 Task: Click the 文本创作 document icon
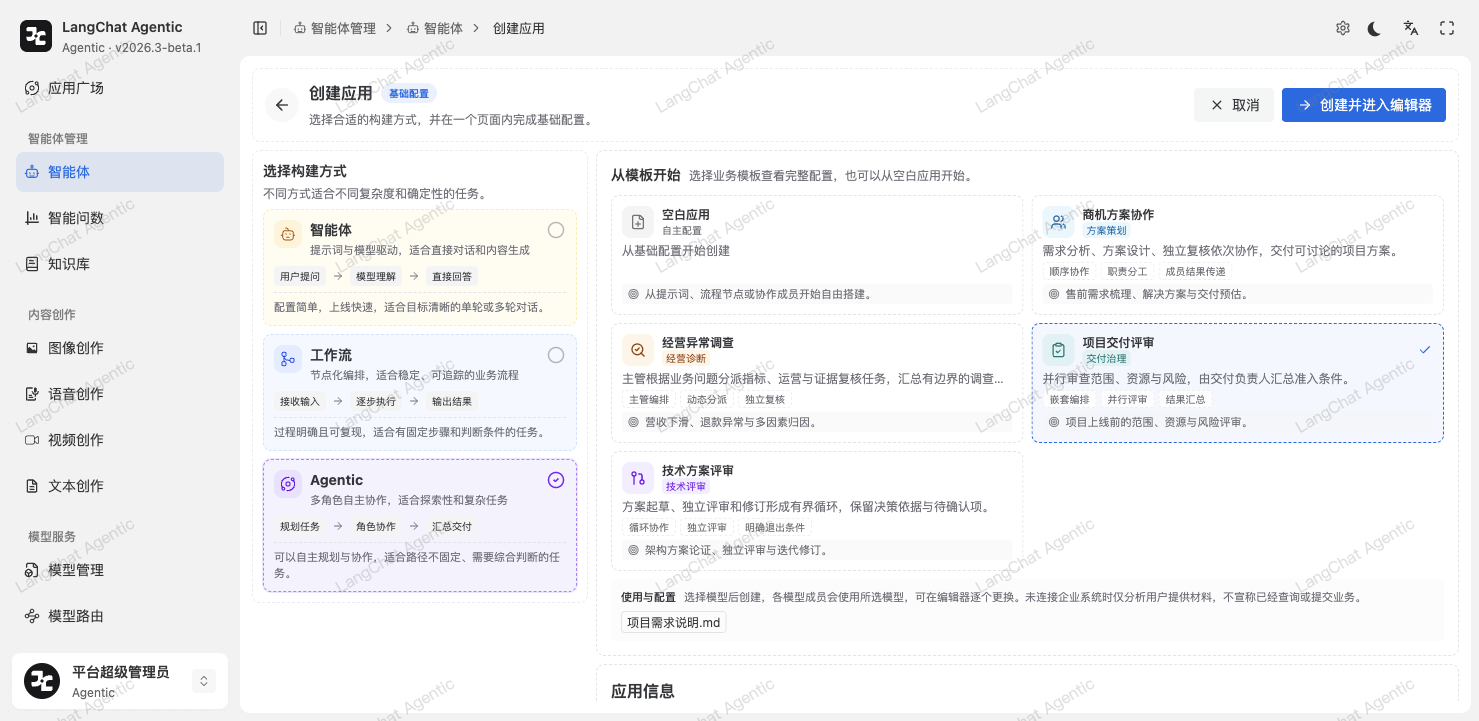(x=32, y=486)
